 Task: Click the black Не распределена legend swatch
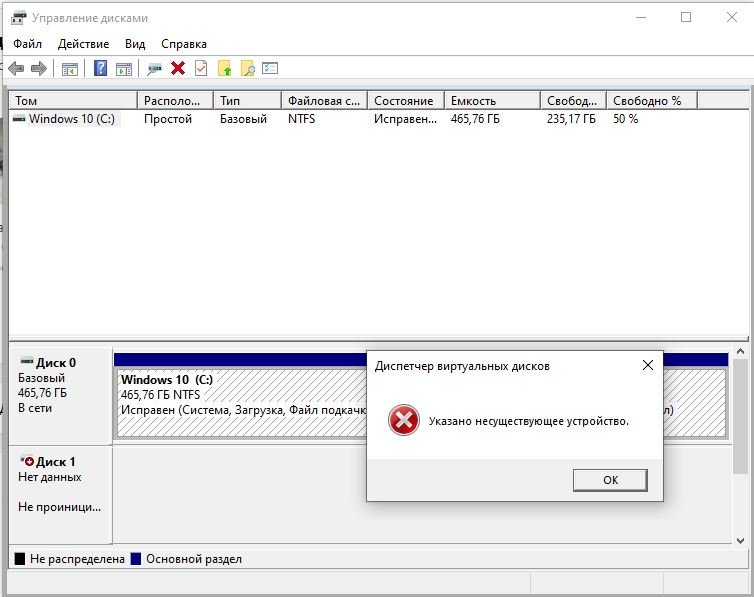point(20,559)
